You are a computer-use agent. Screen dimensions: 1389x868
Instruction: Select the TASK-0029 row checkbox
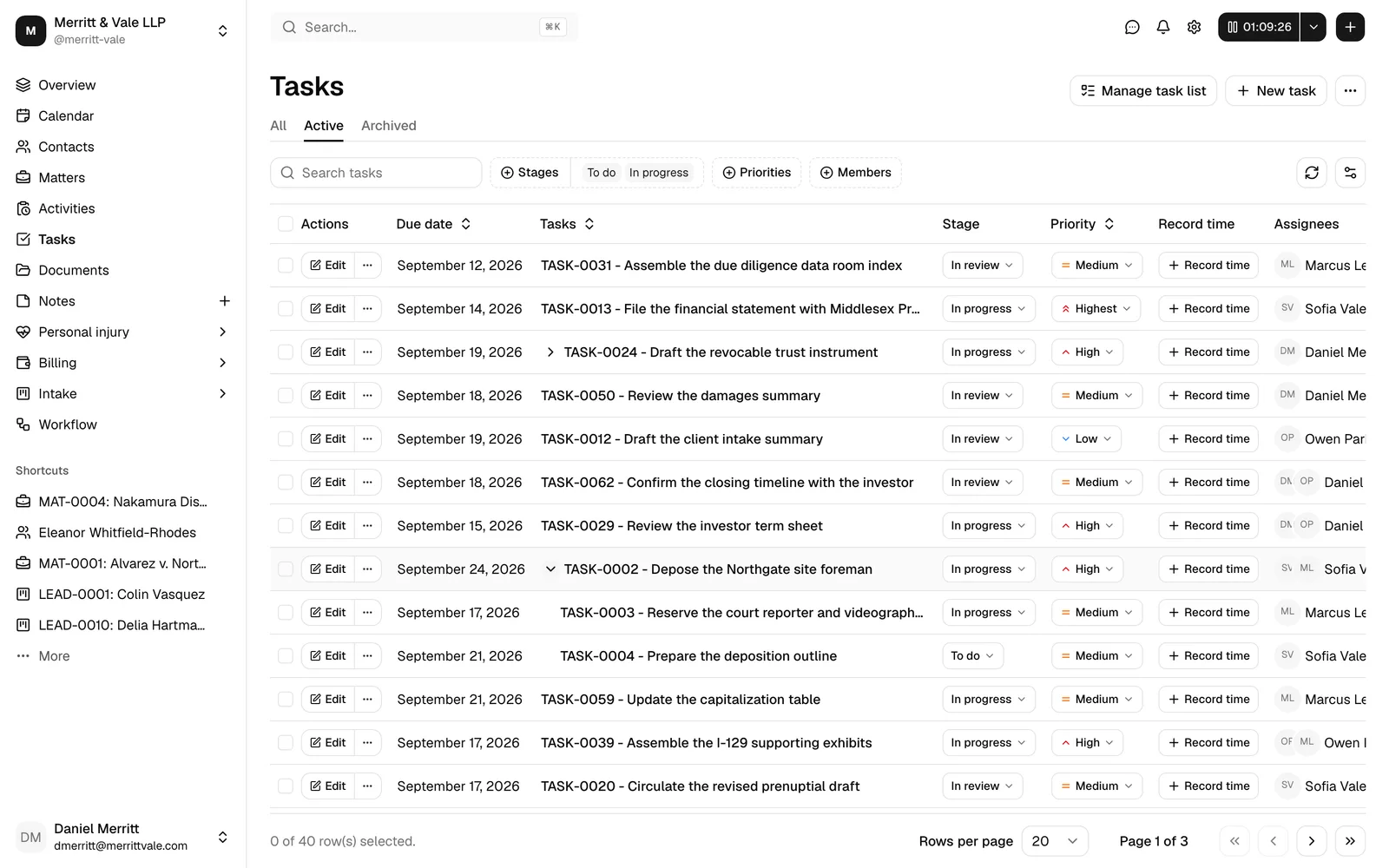(x=286, y=526)
